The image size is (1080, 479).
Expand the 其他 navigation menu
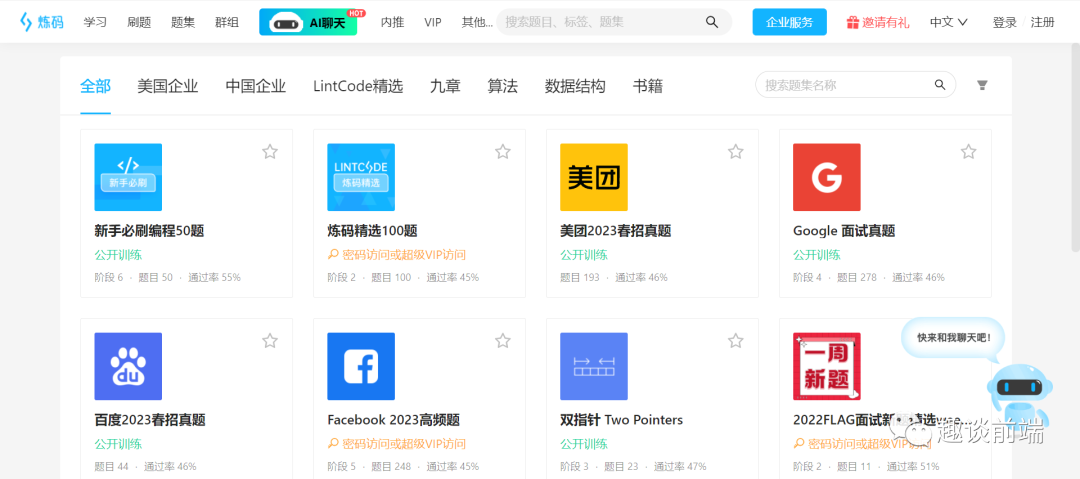(x=477, y=22)
